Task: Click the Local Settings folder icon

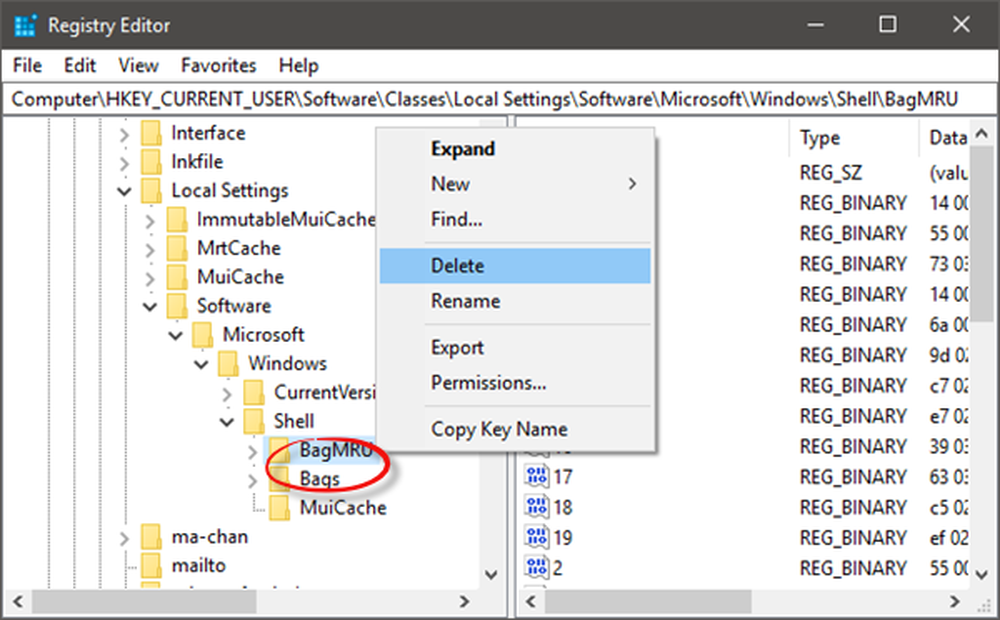Action: [x=151, y=191]
